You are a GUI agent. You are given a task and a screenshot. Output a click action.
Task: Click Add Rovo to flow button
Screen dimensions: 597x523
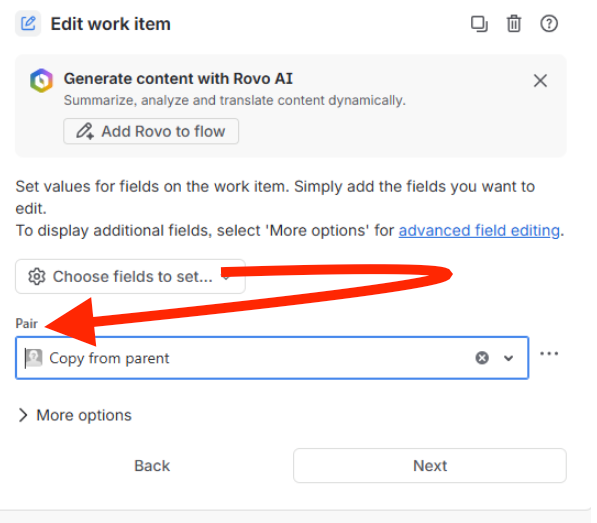[x=151, y=131]
